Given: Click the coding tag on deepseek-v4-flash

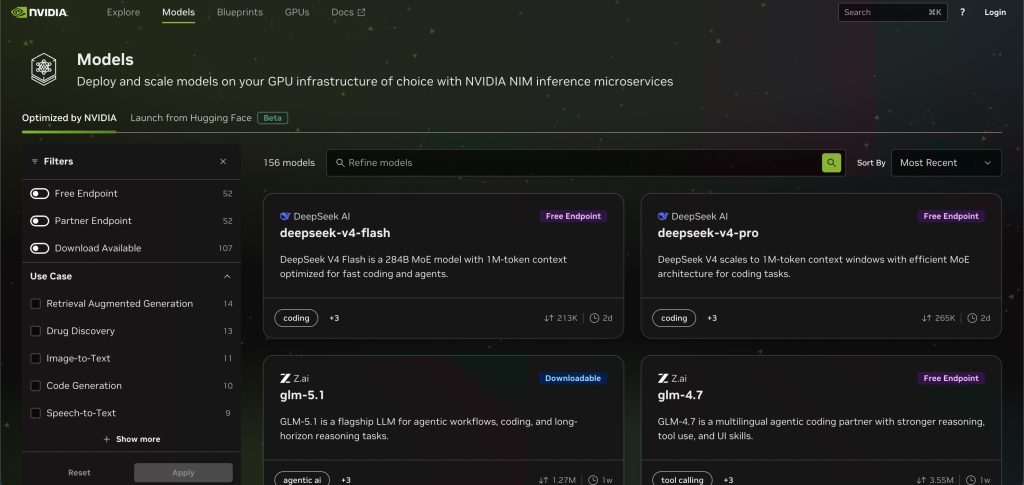Looking at the screenshot, I should point(296,318).
